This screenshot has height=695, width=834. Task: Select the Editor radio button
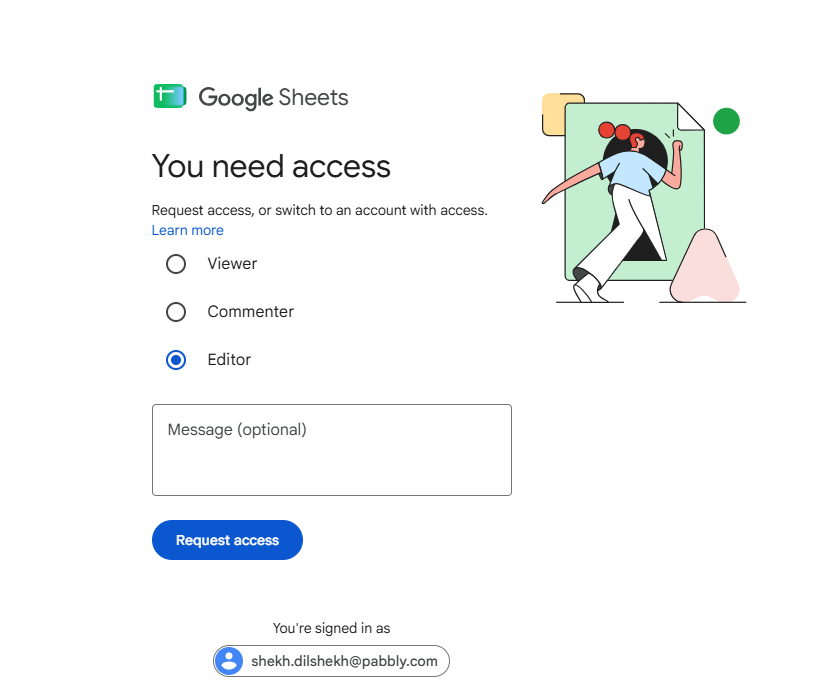[176, 360]
